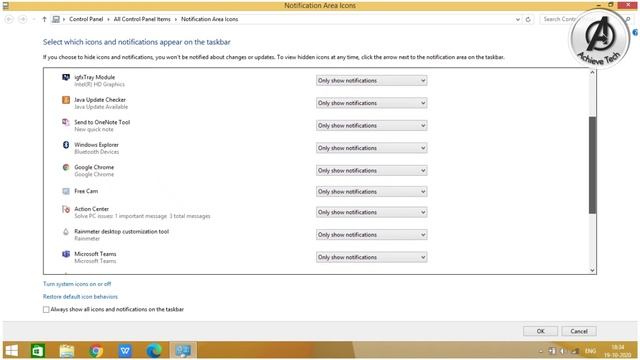This screenshot has width=640, height=360.
Task: Click the ENG language indicator
Action: point(591,351)
